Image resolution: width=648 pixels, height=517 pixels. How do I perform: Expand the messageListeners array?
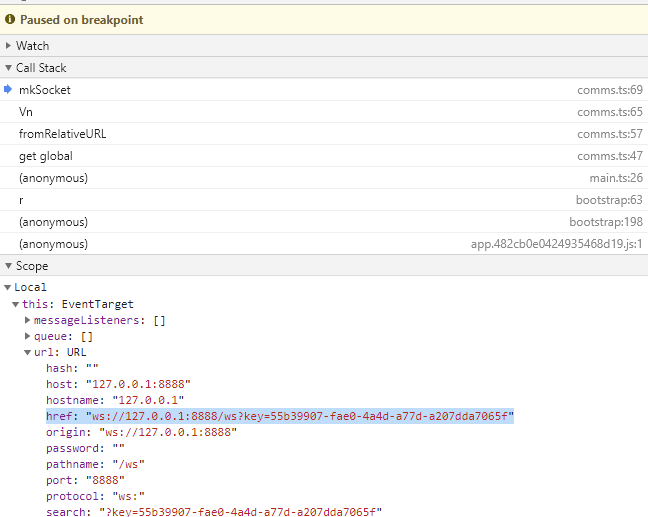[x=27, y=320]
